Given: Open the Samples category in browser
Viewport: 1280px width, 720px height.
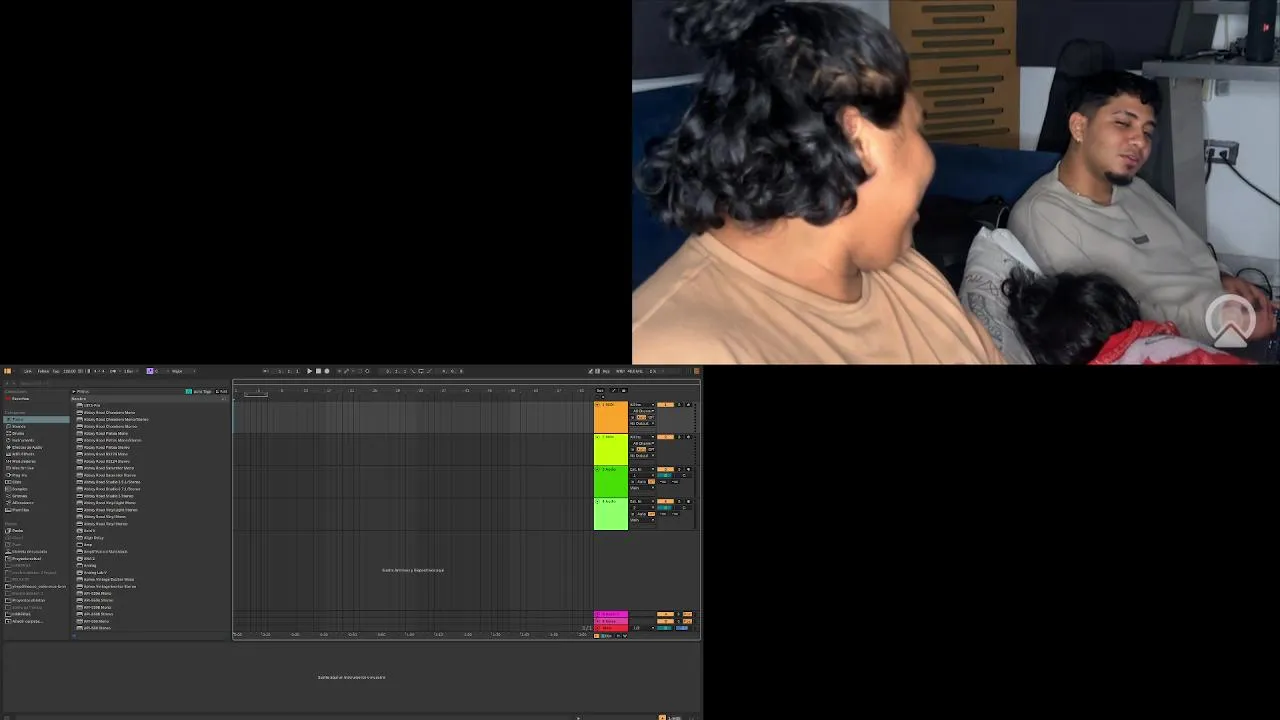Looking at the screenshot, I should pyautogui.click(x=37, y=489).
